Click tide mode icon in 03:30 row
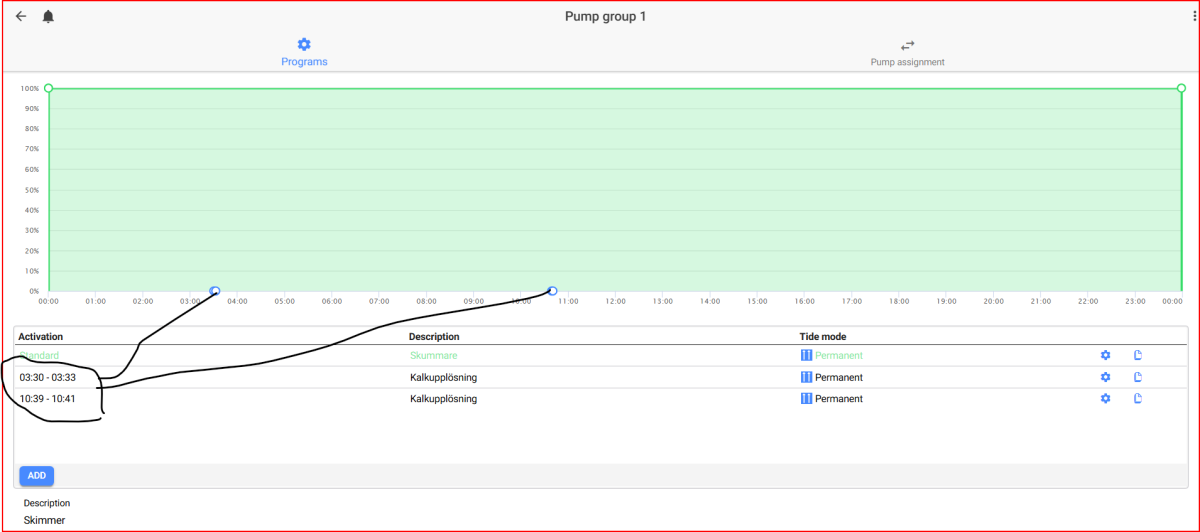 806,377
